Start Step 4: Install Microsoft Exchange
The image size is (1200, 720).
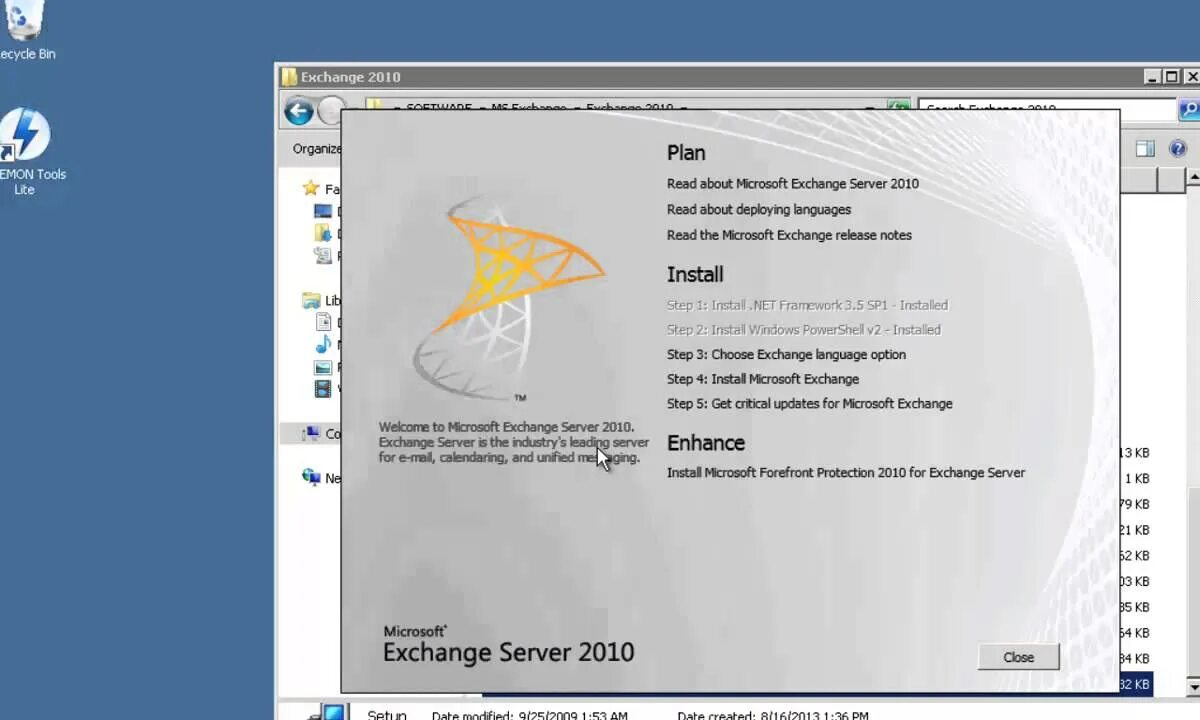pos(763,380)
